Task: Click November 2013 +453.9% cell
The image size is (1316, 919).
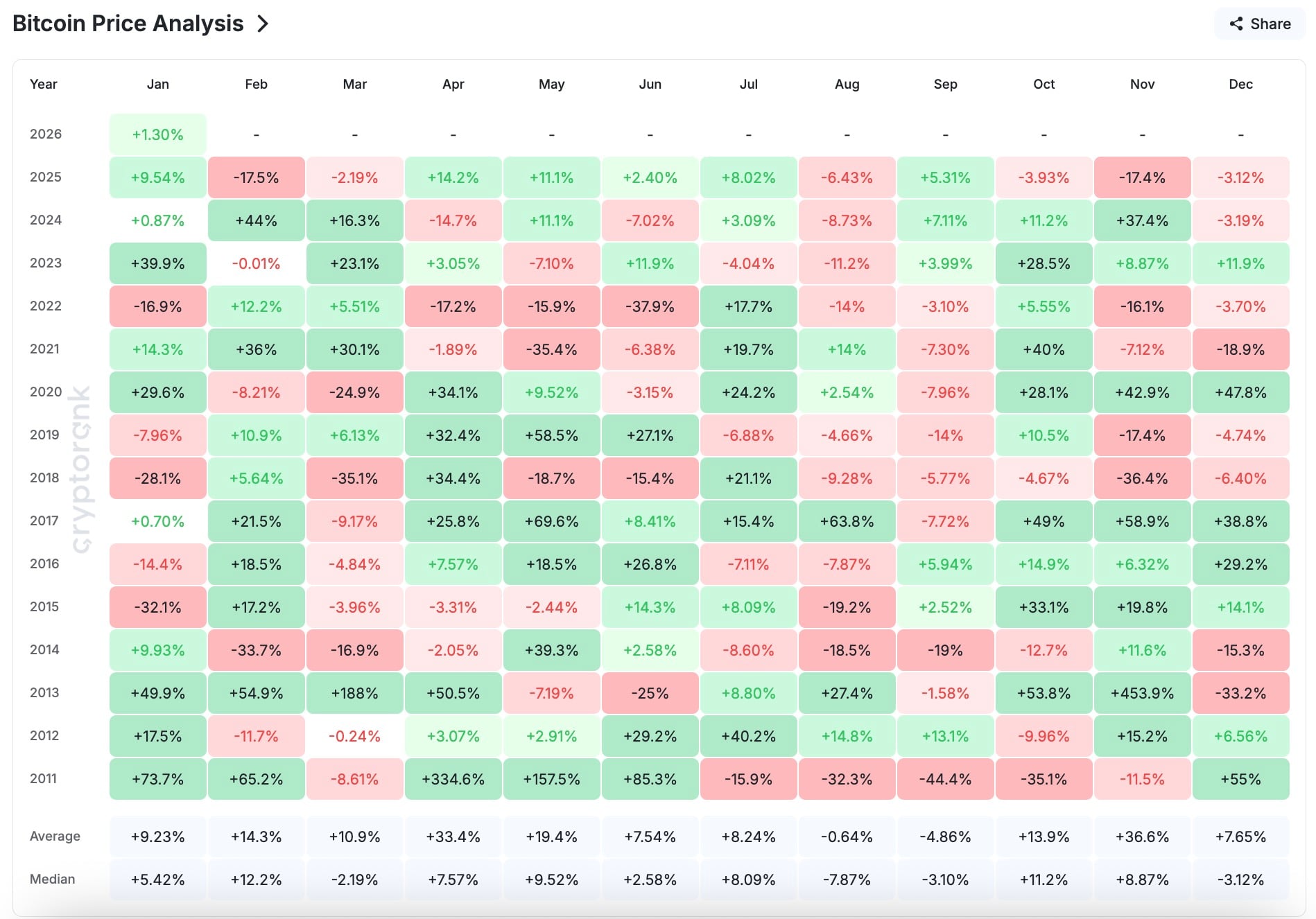Action: pyautogui.click(x=1142, y=693)
